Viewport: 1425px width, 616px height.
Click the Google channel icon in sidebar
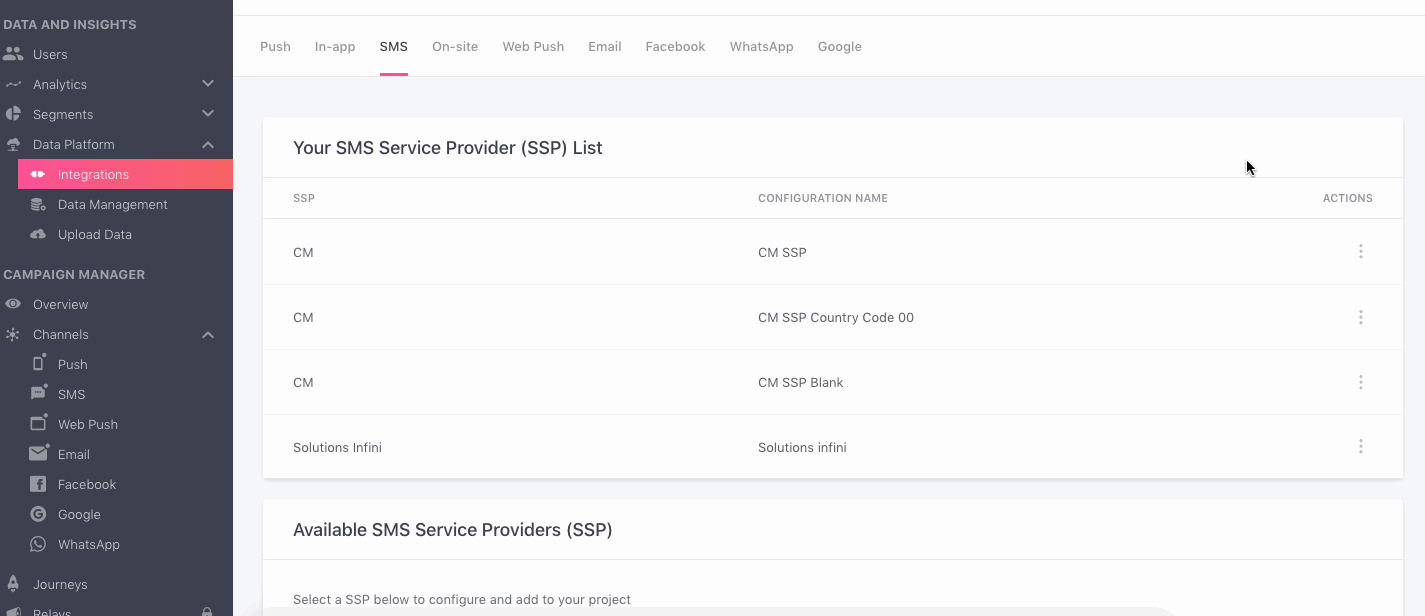[38, 514]
